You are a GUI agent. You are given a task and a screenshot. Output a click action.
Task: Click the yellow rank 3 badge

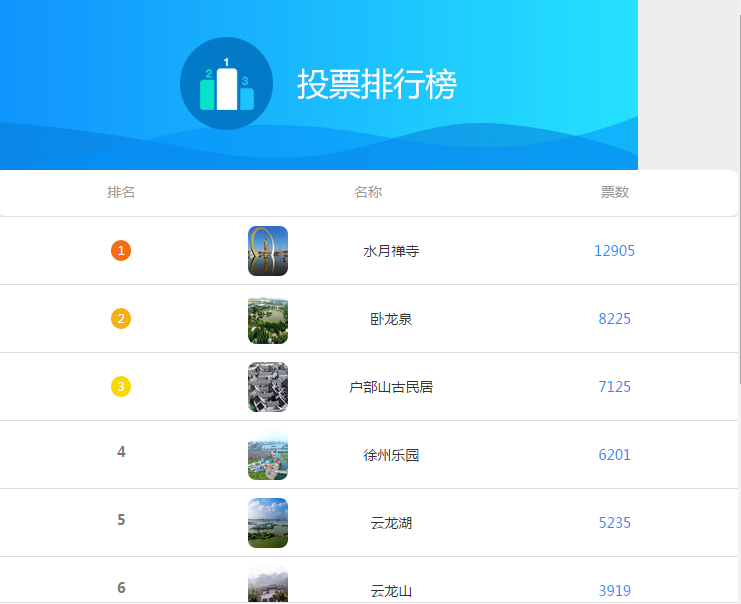click(x=121, y=387)
